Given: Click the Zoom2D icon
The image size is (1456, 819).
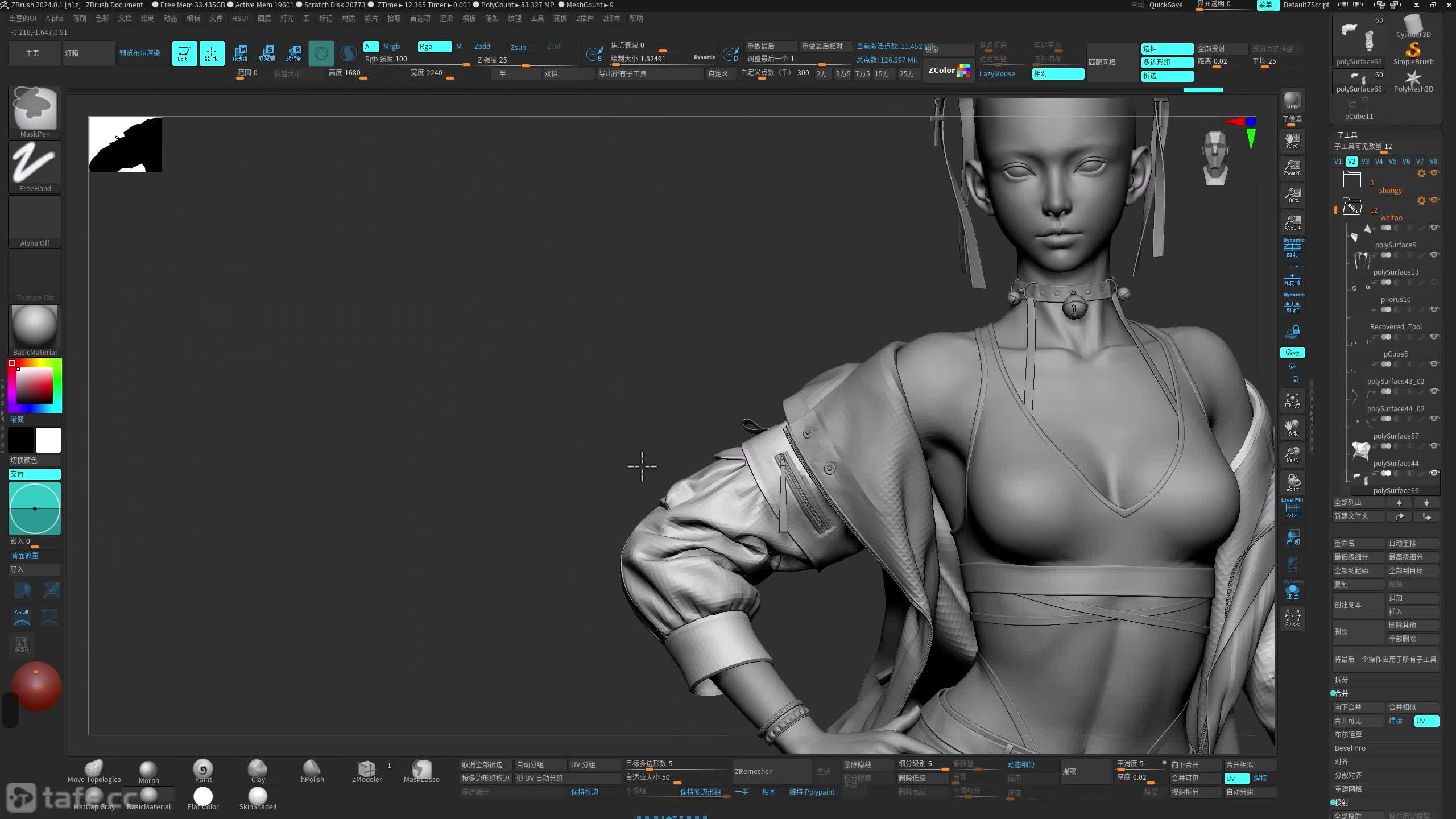Looking at the screenshot, I should click(1292, 168).
